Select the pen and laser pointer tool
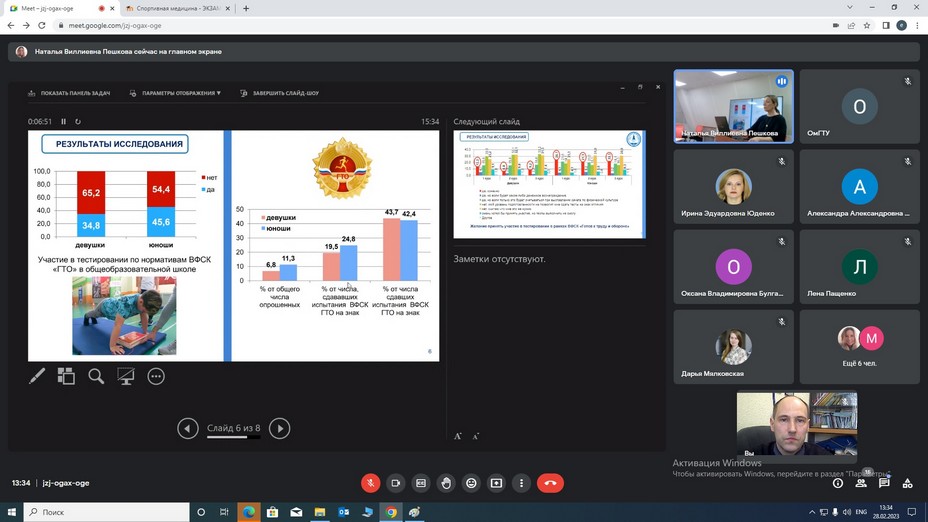The image size is (928, 522). (x=37, y=376)
